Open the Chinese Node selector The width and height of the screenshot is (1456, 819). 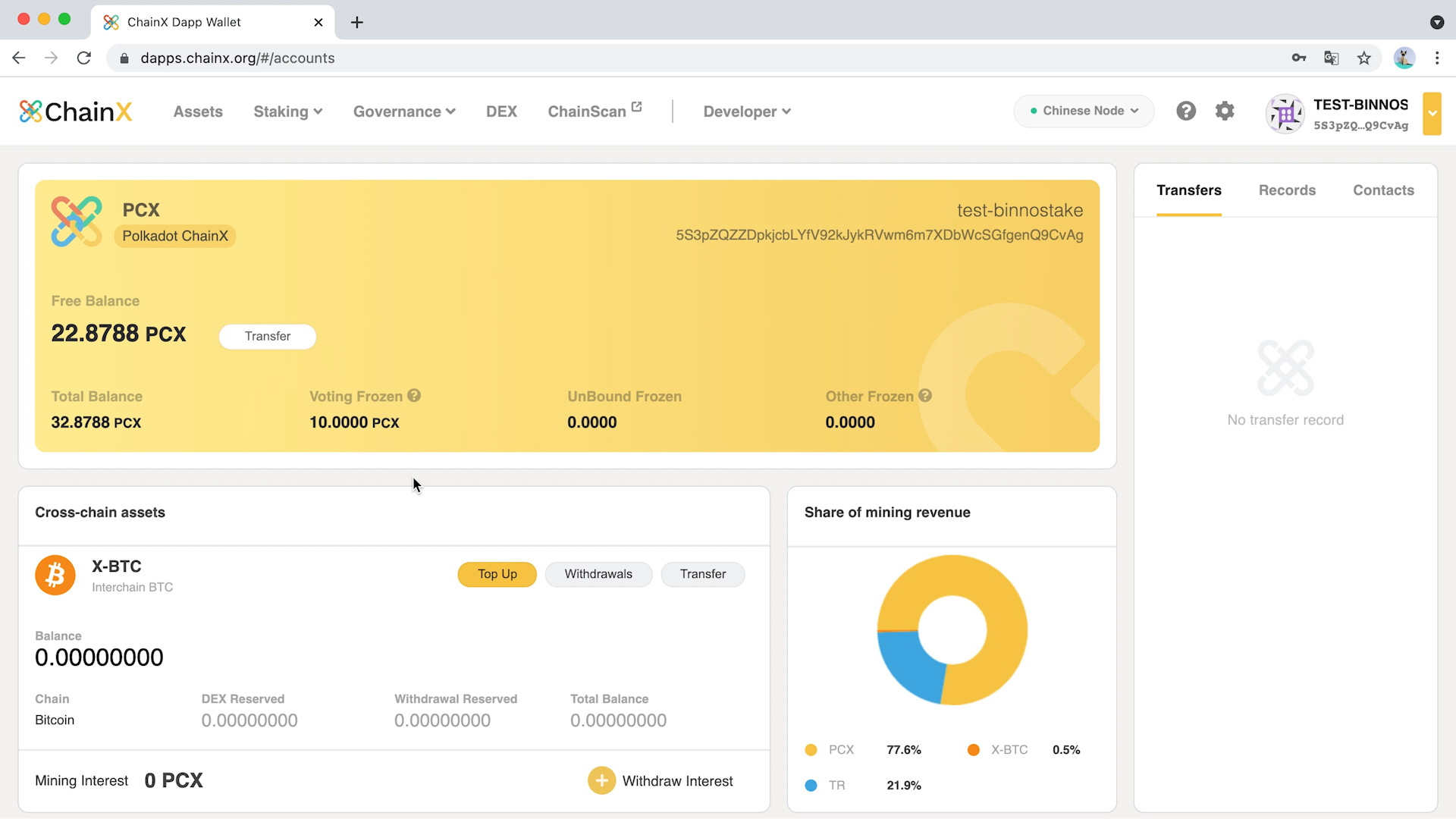[x=1084, y=111]
